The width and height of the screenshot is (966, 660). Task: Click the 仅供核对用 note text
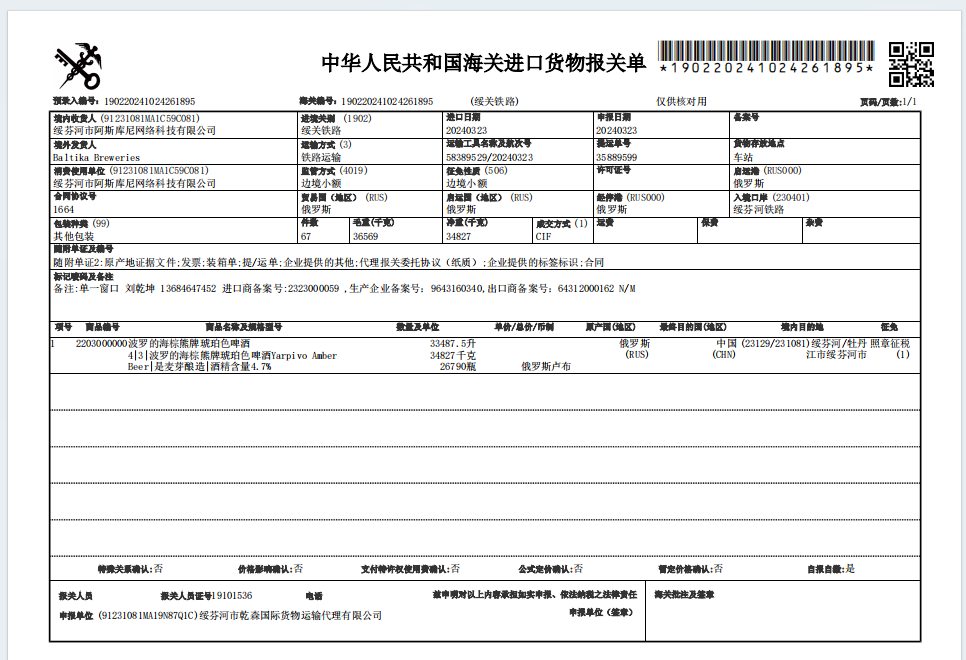681,102
